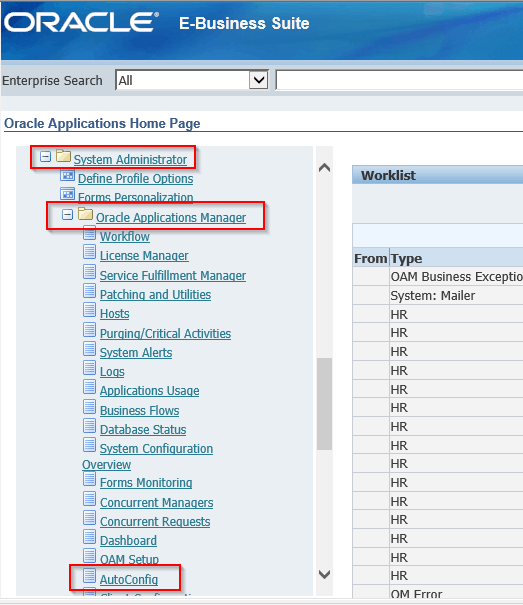Collapse the Oracle Applications Manager folder
The height and width of the screenshot is (605, 523).
click(x=68, y=215)
